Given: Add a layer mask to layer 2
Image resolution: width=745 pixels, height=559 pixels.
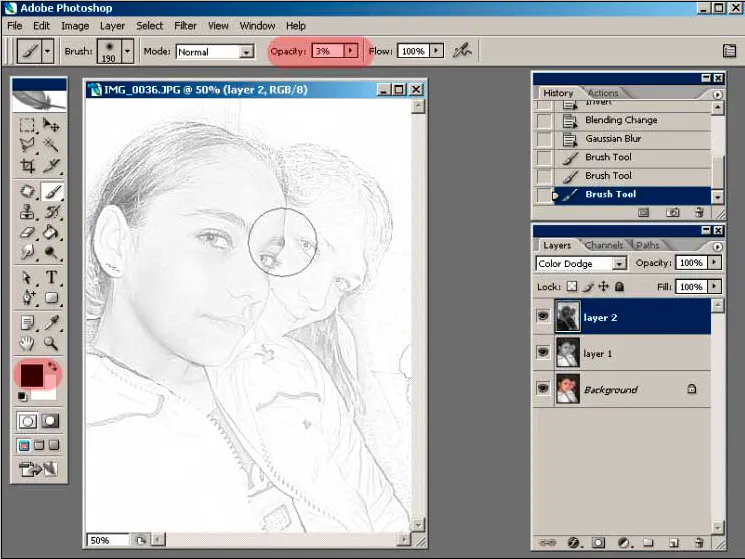Looking at the screenshot, I should (598, 542).
